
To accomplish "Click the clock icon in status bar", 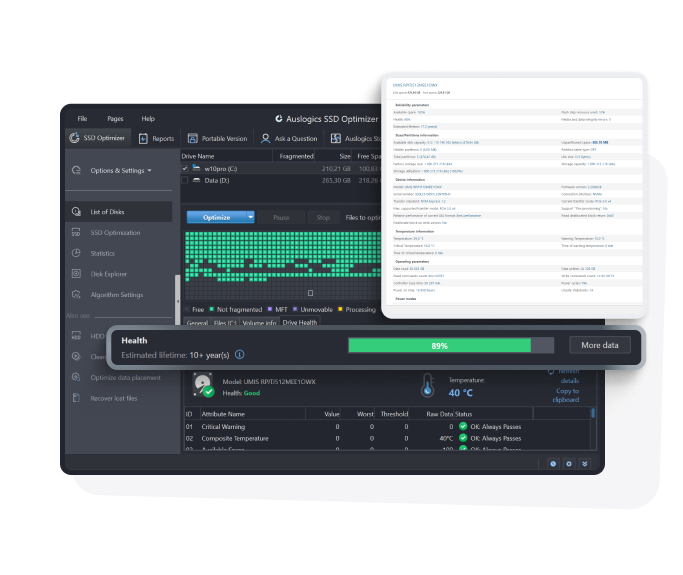I will click(x=553, y=464).
